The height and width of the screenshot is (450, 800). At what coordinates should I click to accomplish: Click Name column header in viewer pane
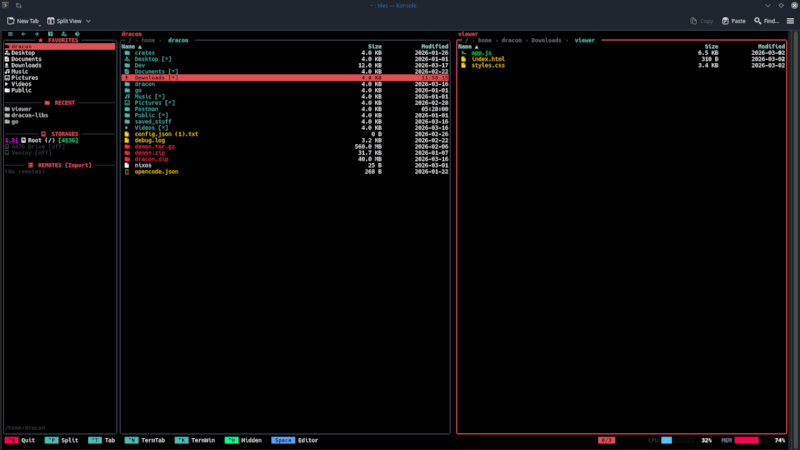(x=468, y=46)
